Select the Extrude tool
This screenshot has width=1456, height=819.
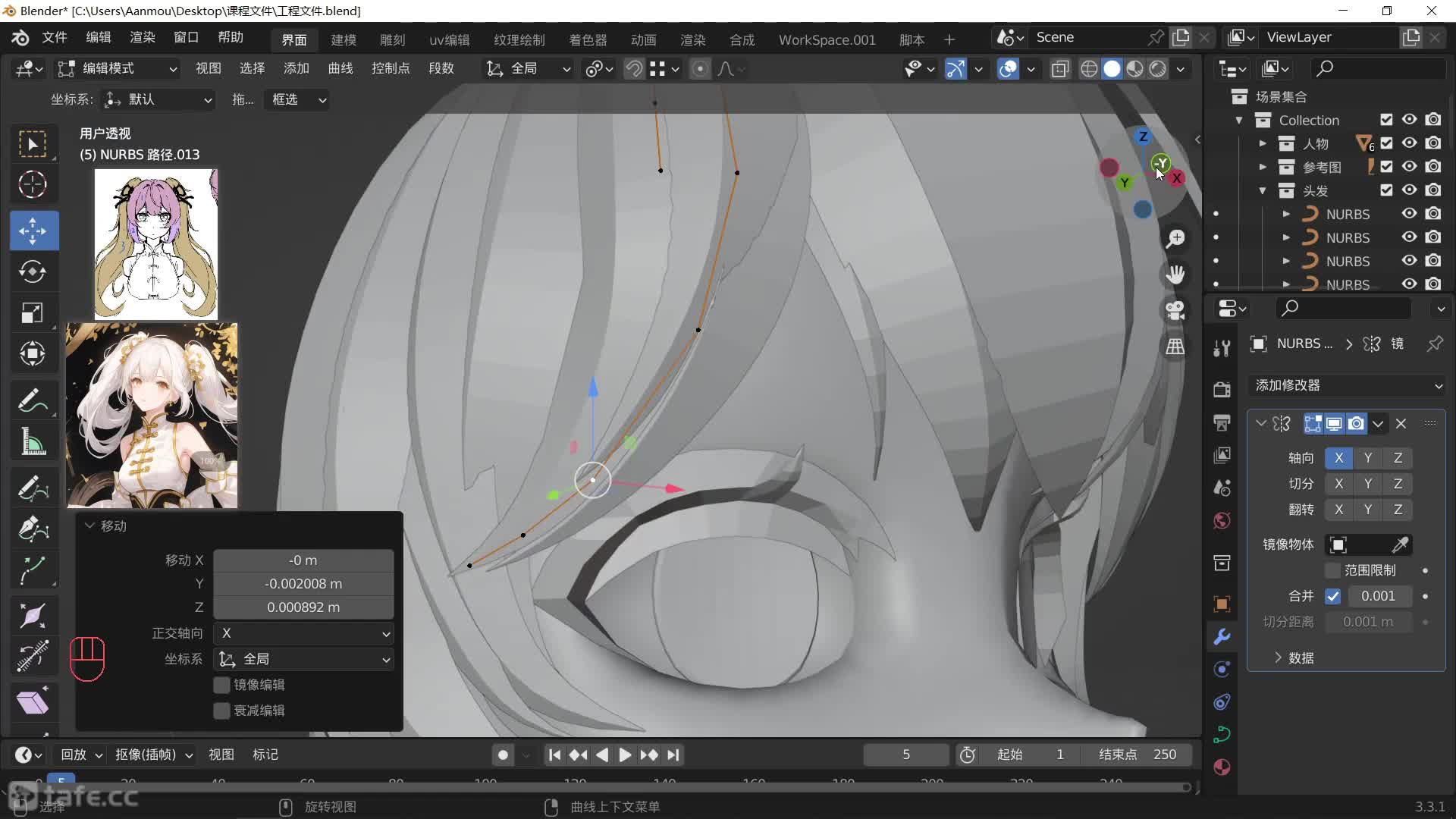point(33,570)
